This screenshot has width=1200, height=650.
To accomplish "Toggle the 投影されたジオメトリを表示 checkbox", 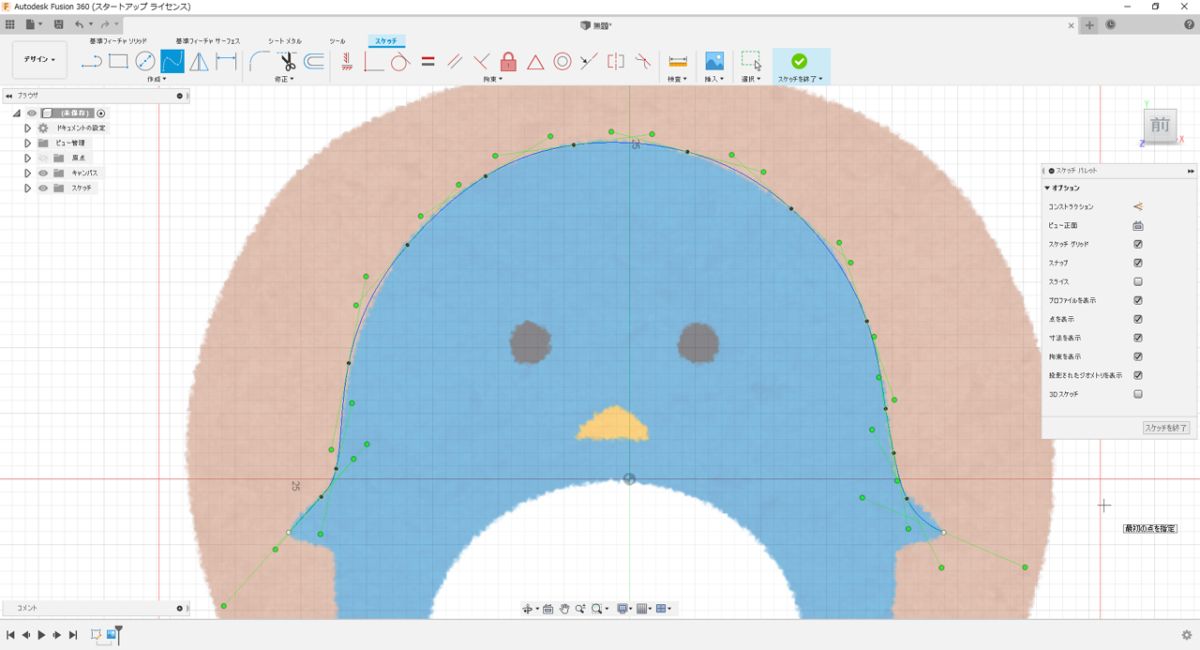I will (1138, 375).
